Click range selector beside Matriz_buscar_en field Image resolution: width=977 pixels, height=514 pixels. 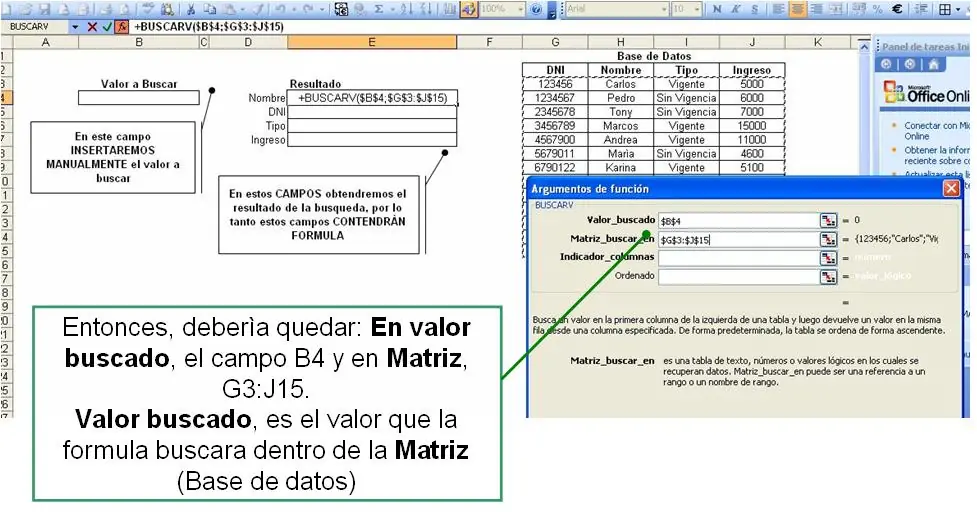[828, 239]
